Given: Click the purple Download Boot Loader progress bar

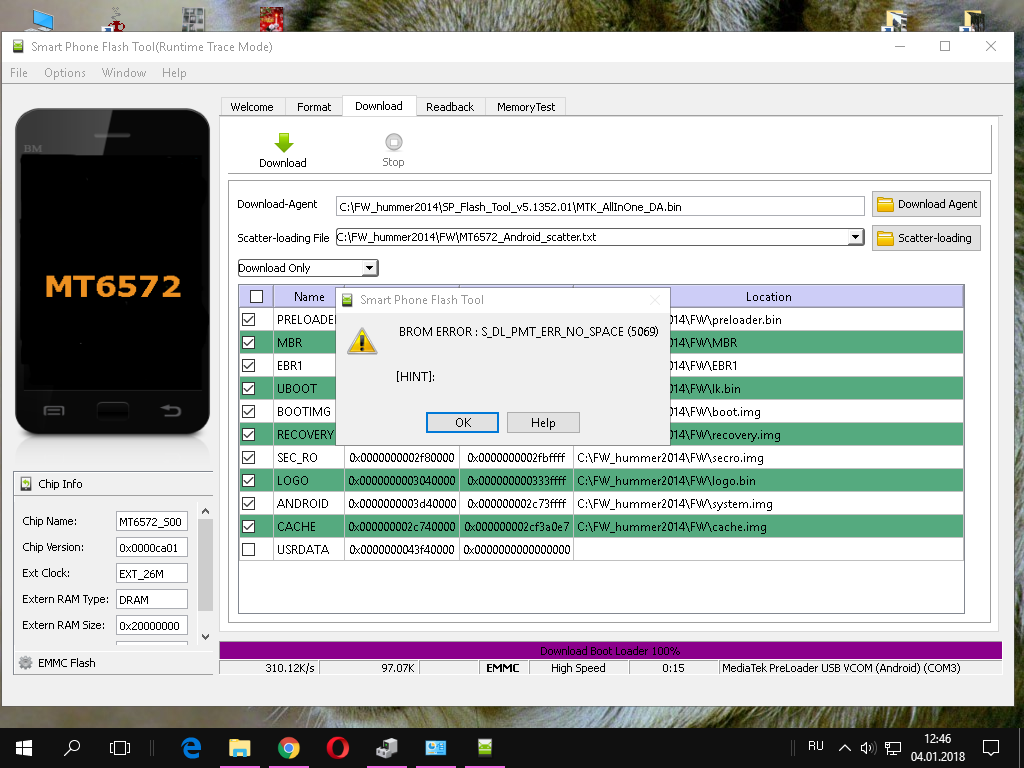Looking at the screenshot, I should tap(610, 650).
